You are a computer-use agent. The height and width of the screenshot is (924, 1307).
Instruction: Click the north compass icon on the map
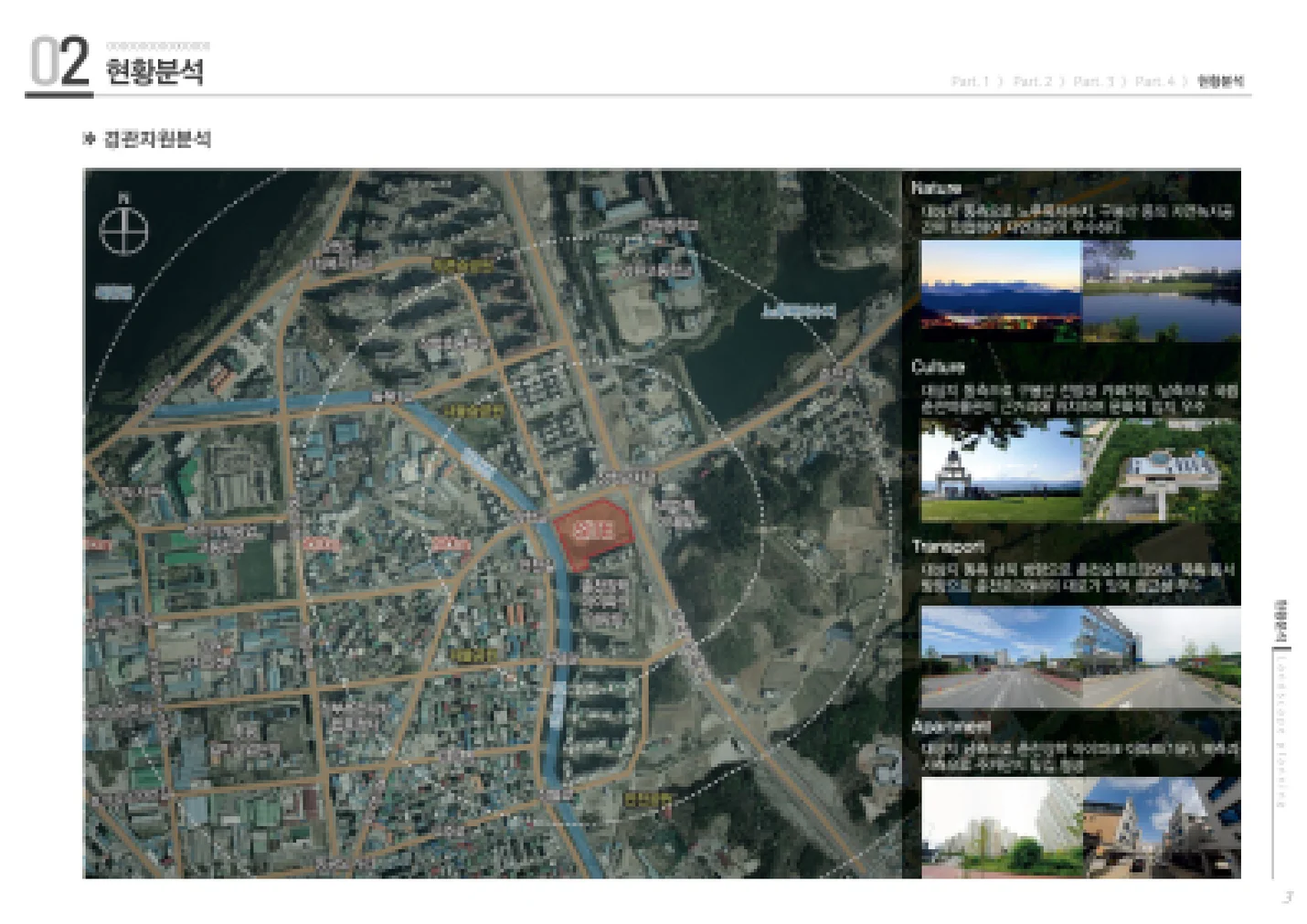click(x=122, y=225)
